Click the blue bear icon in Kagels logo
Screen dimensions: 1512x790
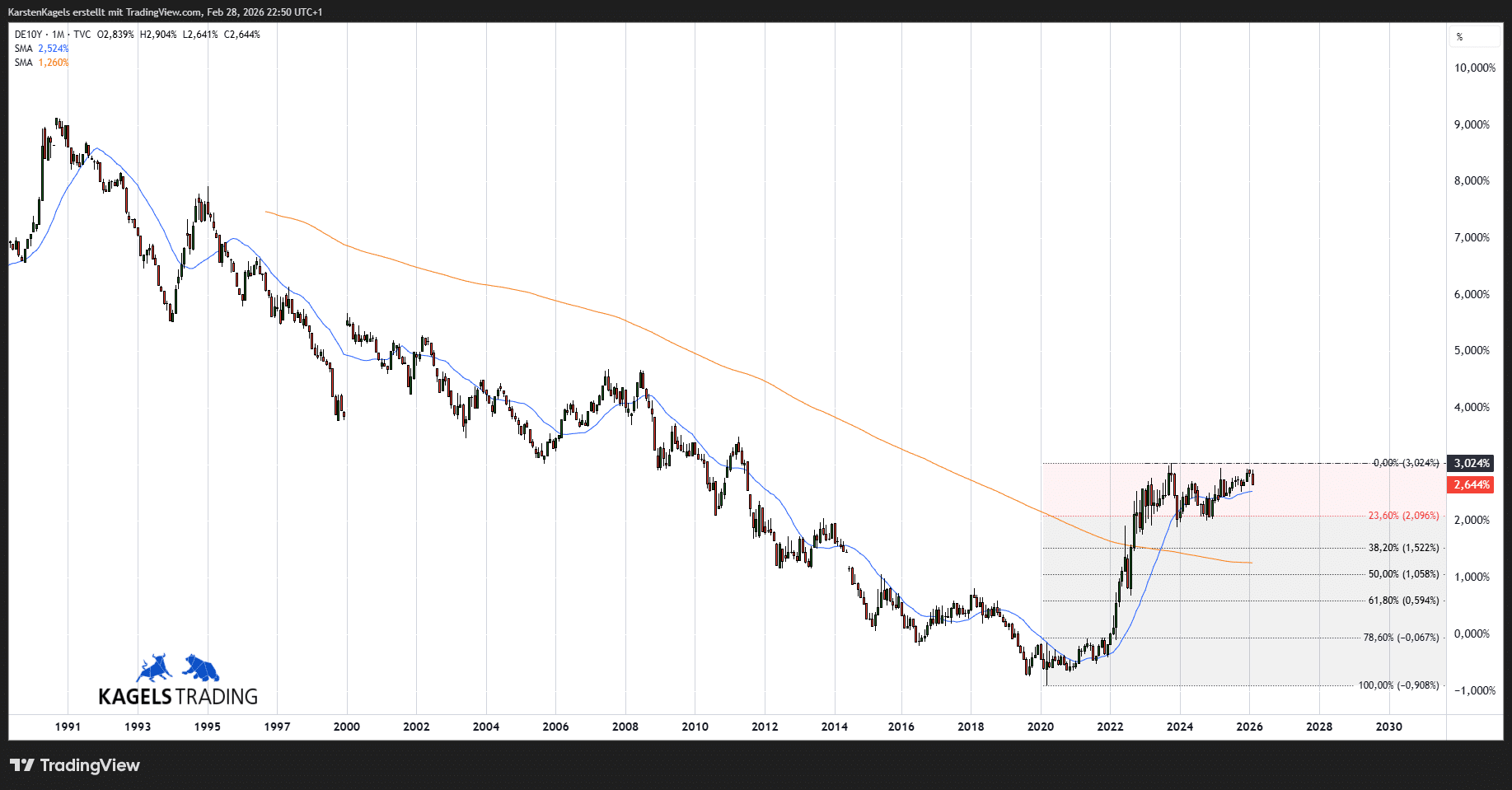[x=201, y=667]
